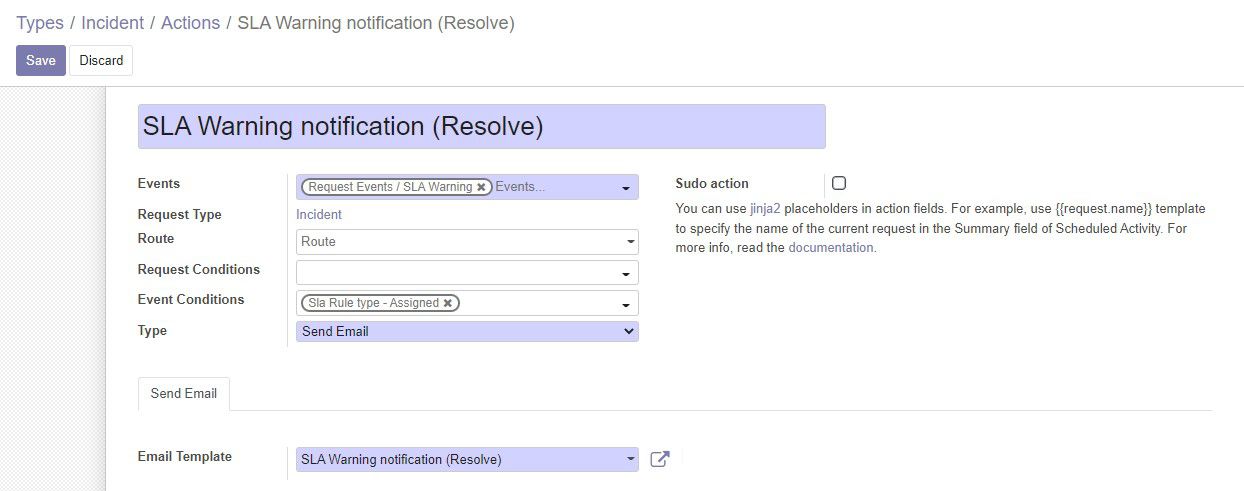Save the action record

point(41,60)
